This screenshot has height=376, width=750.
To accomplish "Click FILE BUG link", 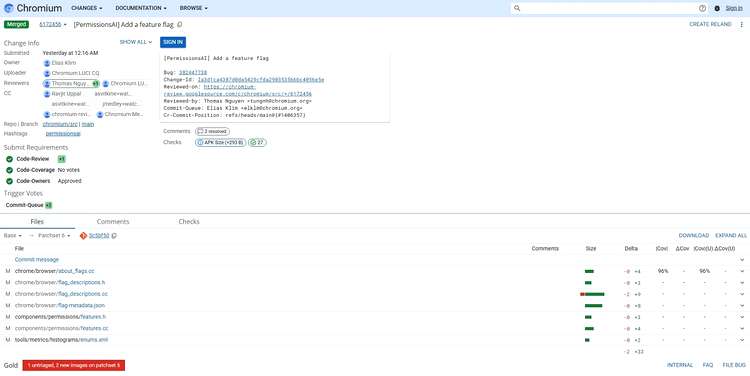I will coord(734,365).
